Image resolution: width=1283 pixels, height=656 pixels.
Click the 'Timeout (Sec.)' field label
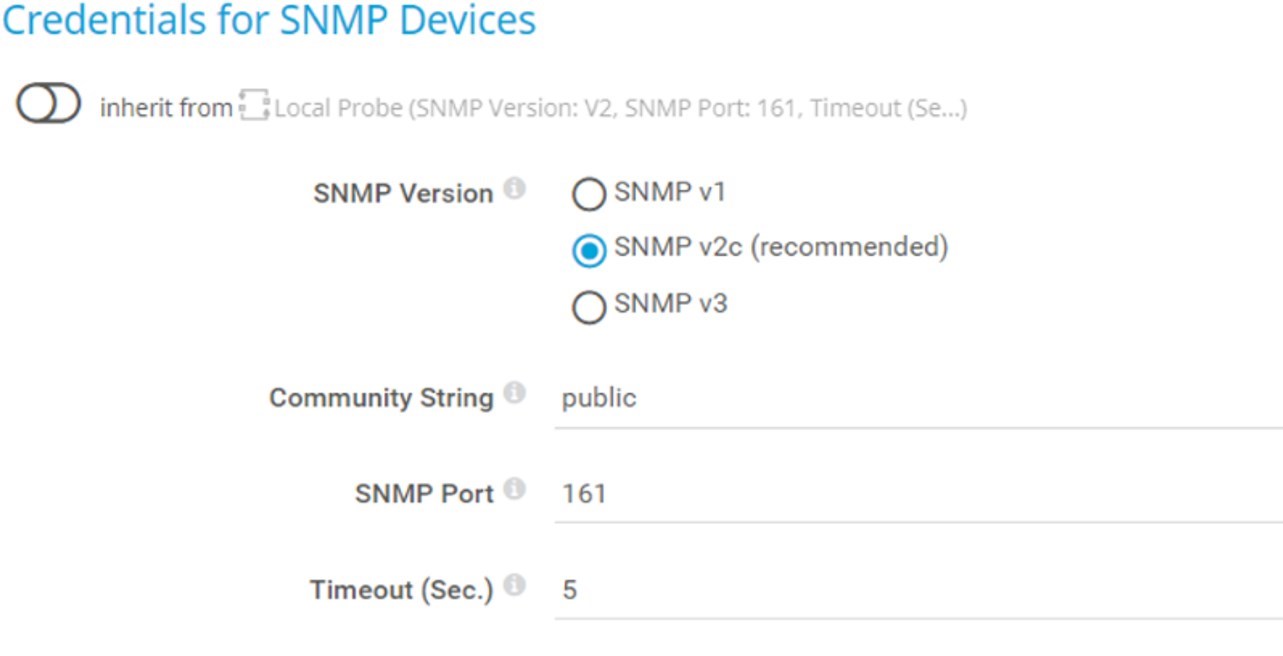(x=401, y=590)
